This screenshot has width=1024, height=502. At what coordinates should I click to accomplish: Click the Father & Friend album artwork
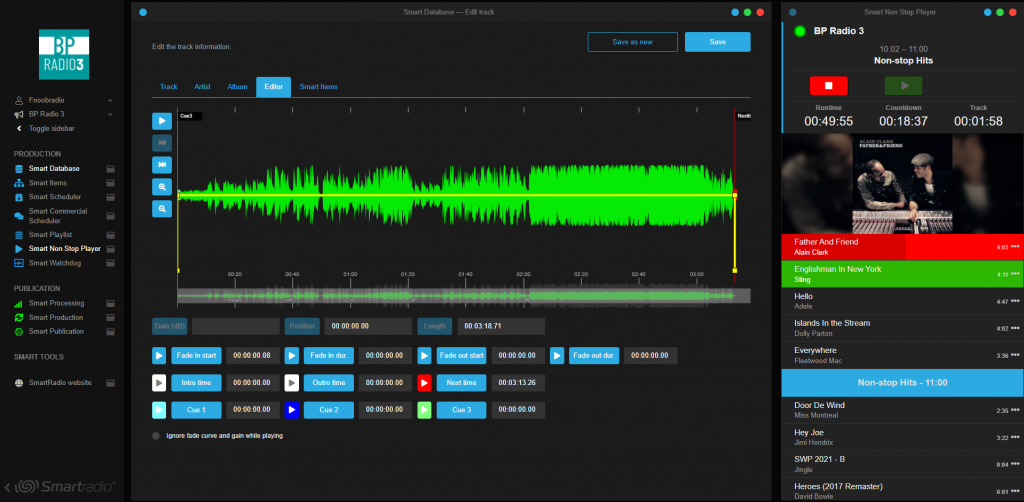[x=903, y=183]
